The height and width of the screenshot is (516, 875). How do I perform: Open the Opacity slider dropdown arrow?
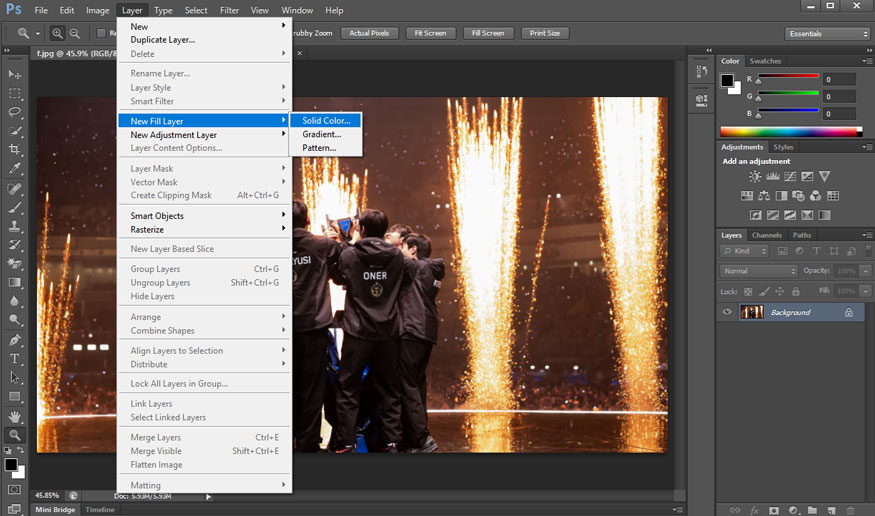tap(866, 271)
